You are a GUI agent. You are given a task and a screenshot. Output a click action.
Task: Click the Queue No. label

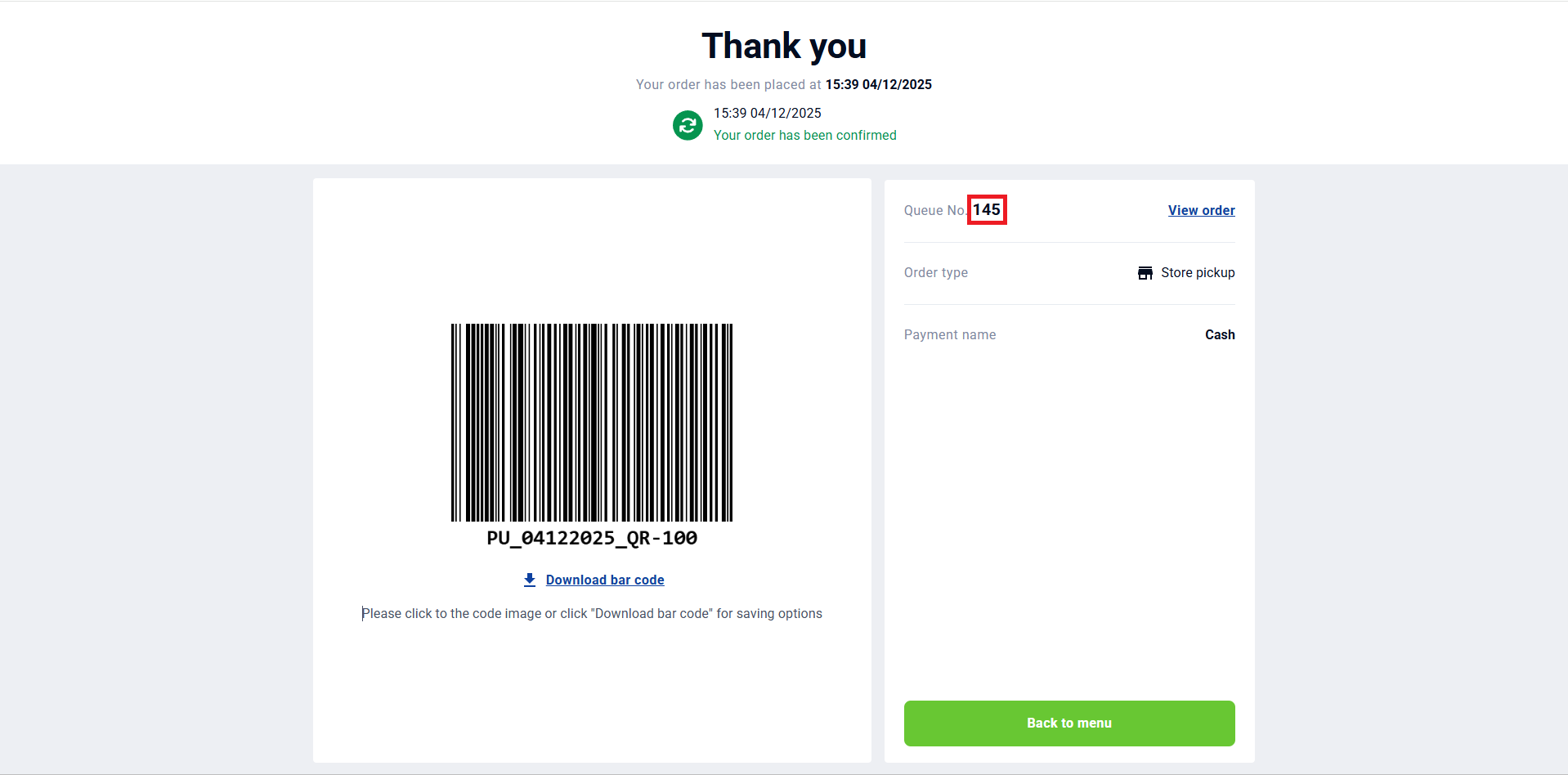tap(934, 211)
